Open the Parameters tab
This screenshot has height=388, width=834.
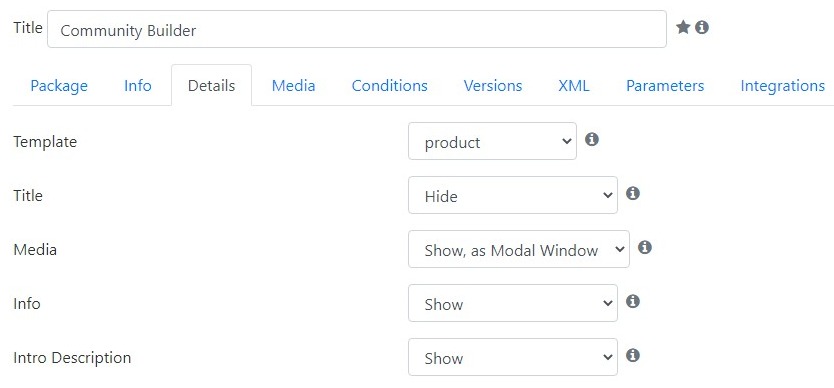(x=665, y=86)
